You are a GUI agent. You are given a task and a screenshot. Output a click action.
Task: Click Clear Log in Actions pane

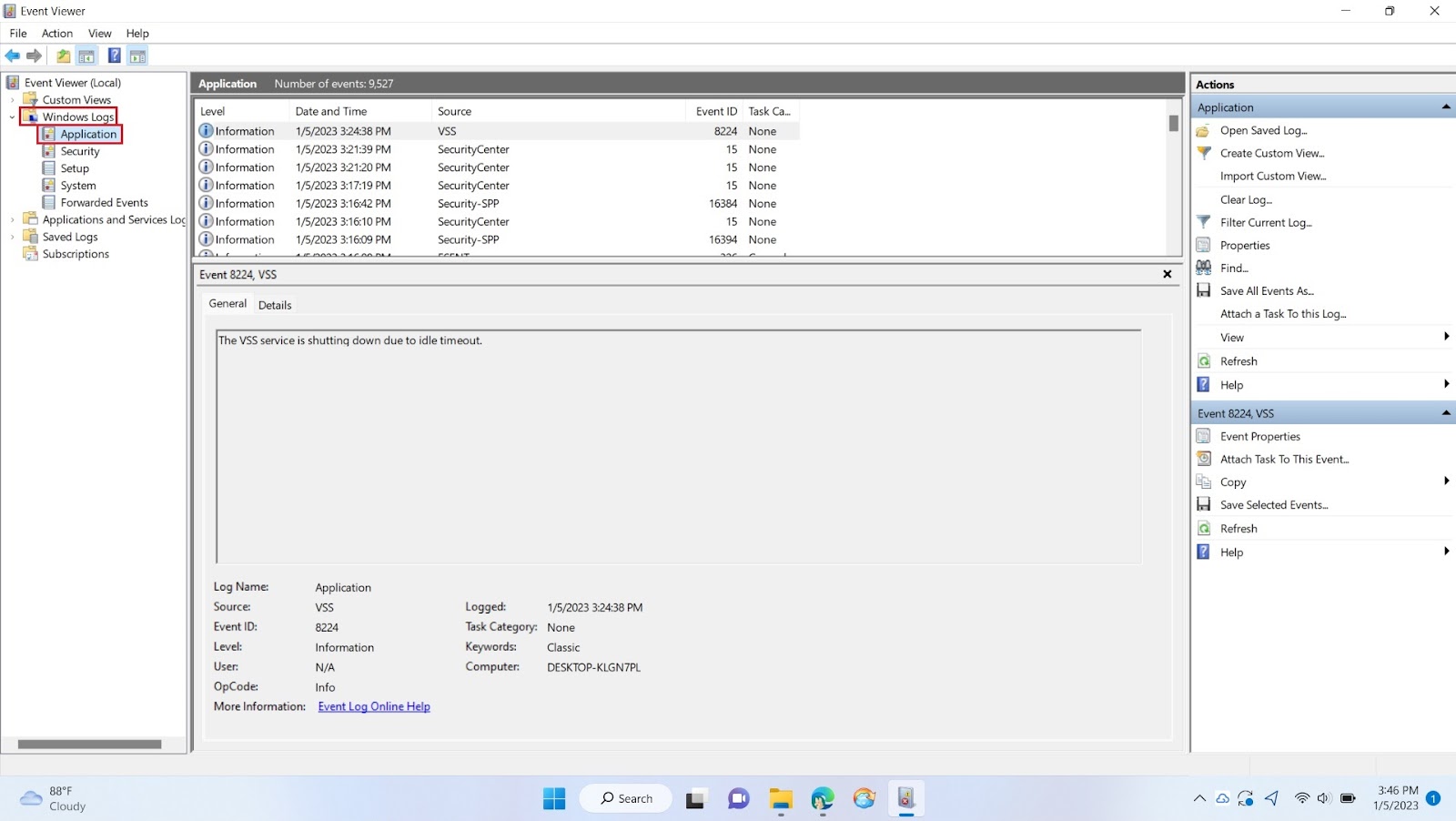[x=1246, y=199]
